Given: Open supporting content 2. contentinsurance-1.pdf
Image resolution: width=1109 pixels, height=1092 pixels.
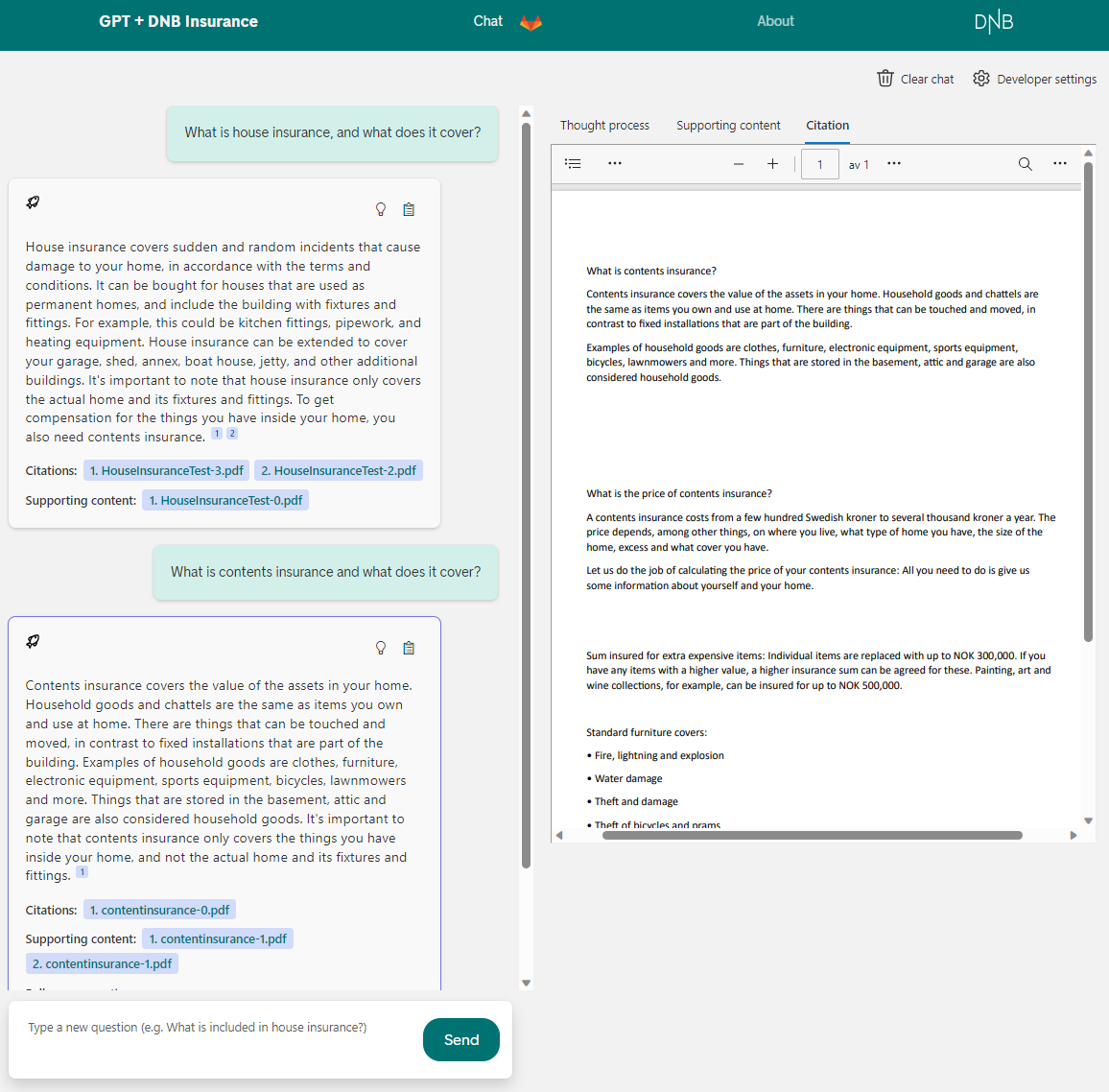Looking at the screenshot, I should (102, 963).
